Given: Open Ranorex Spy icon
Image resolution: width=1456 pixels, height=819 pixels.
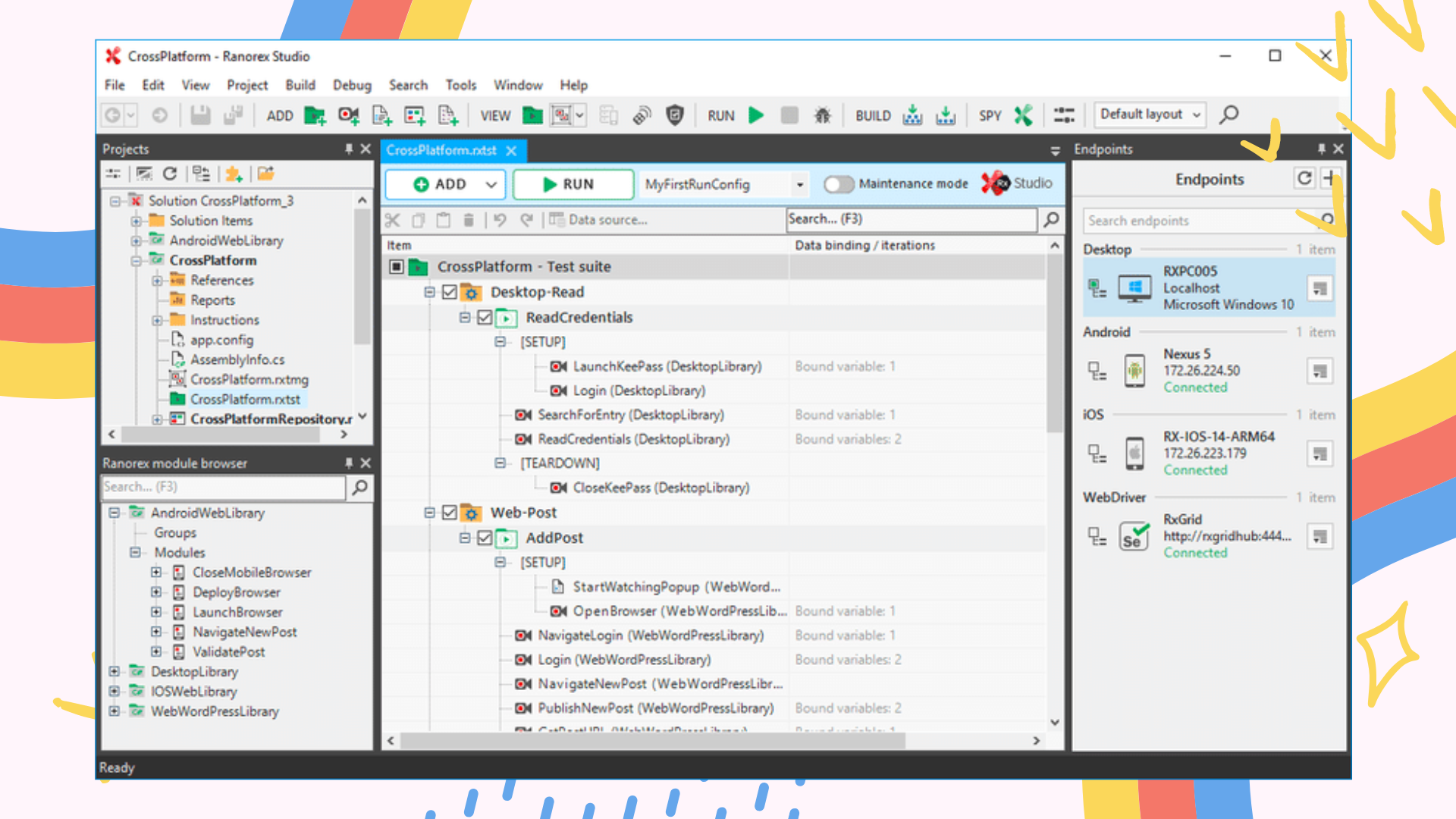Looking at the screenshot, I should click(1023, 115).
